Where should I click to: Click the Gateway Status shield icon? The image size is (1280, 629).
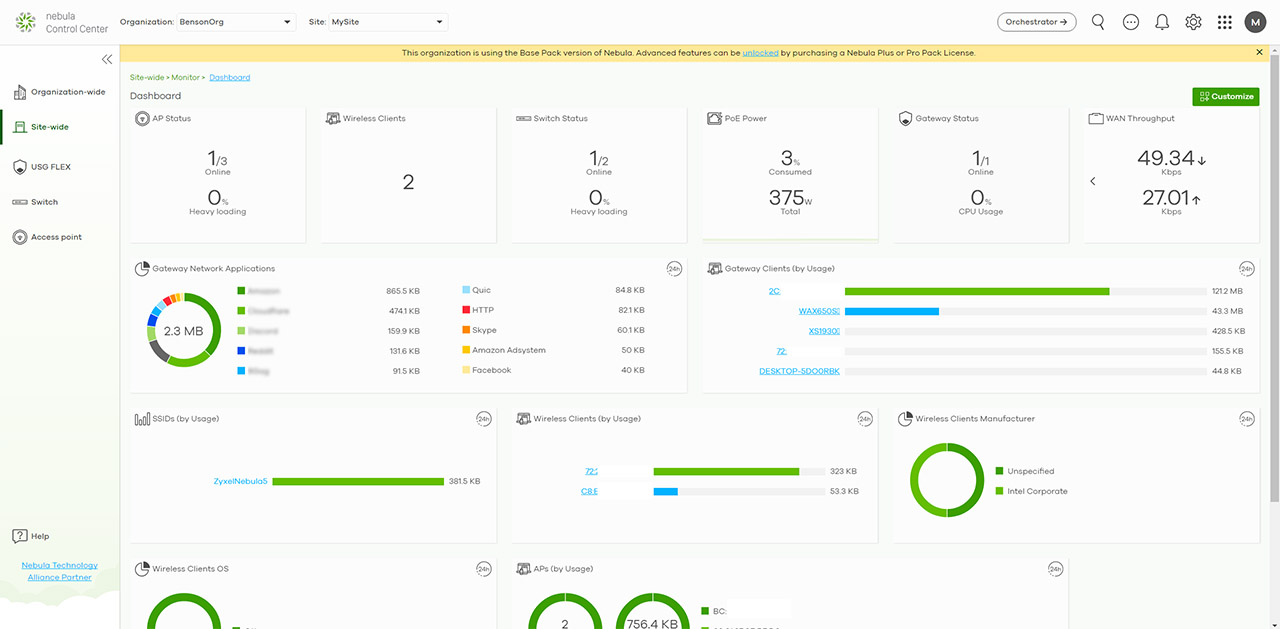click(905, 118)
